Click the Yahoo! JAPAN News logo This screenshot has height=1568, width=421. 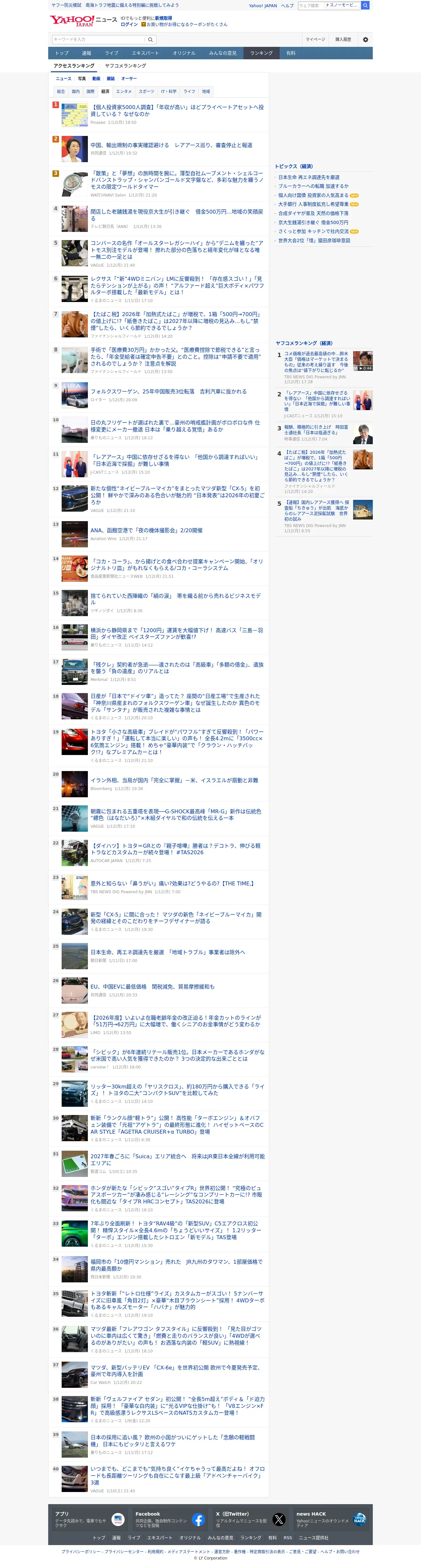84,21
